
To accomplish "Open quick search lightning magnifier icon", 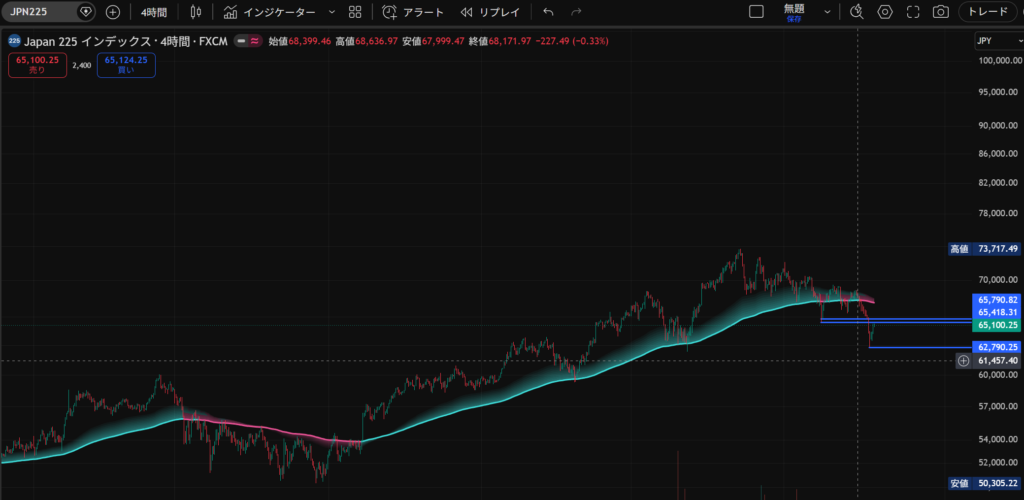I will (857, 12).
